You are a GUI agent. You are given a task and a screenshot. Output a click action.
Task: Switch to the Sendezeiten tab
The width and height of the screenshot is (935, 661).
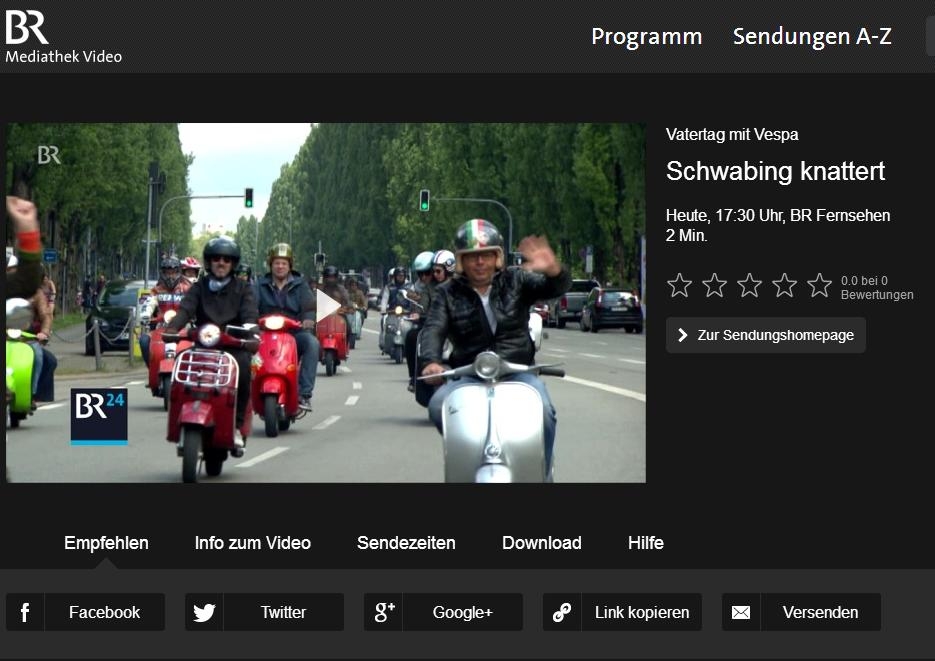(x=406, y=543)
